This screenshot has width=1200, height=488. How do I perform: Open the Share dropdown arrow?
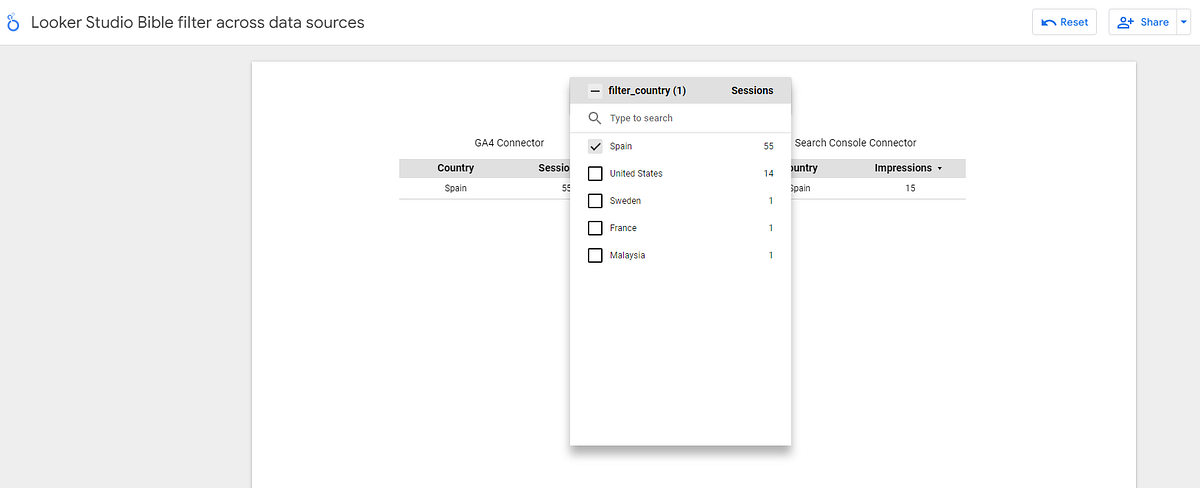(x=1184, y=22)
